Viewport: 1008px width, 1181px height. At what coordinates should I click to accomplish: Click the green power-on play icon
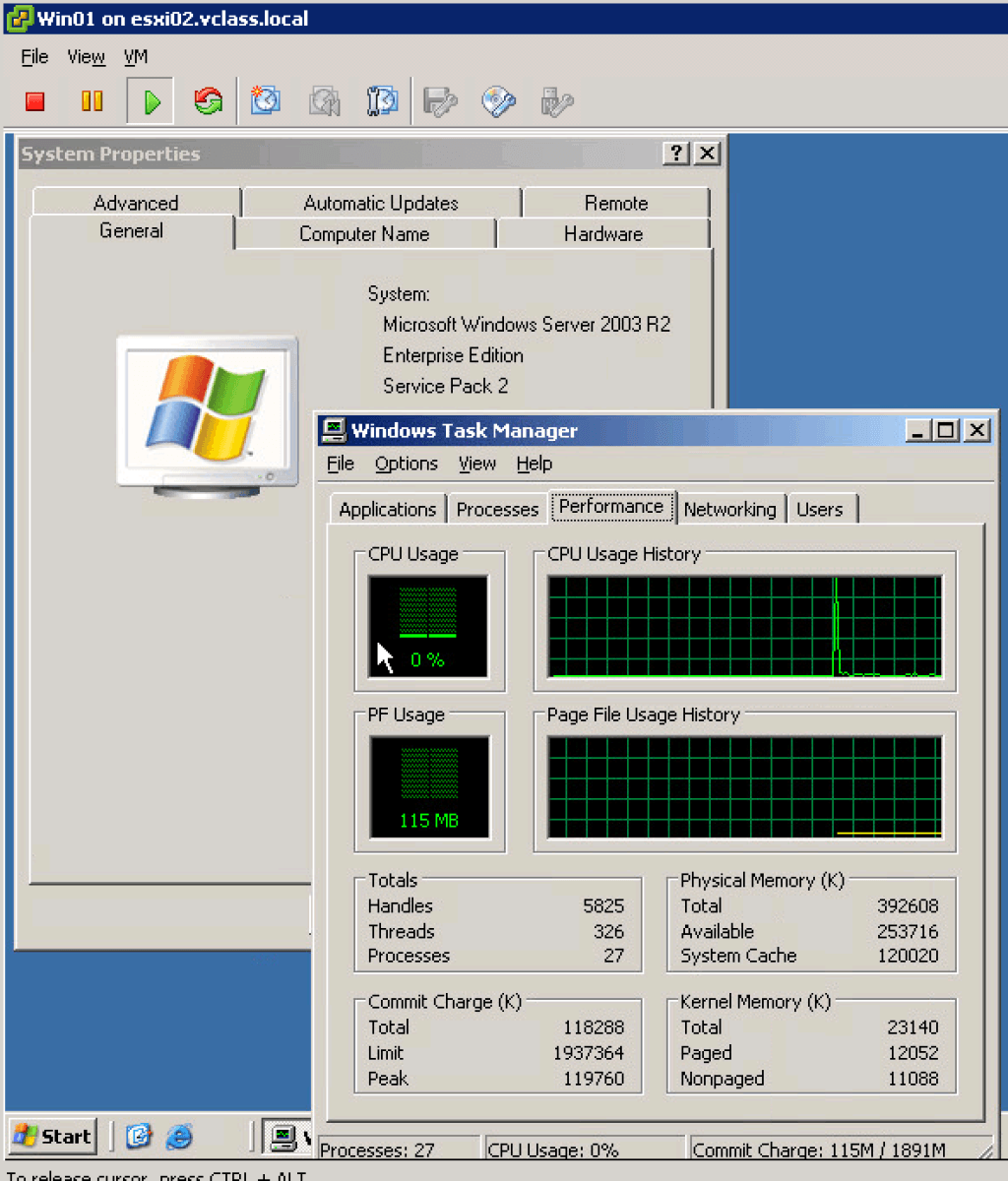(x=149, y=100)
